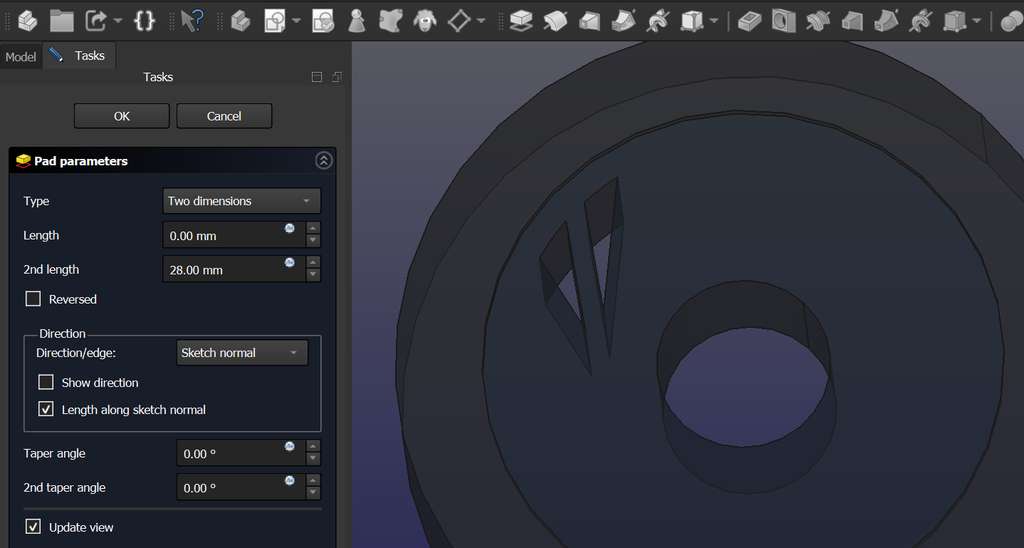Open the Create Sketch dropdown arrow
This screenshot has width=1024, height=548.
pos(296,21)
